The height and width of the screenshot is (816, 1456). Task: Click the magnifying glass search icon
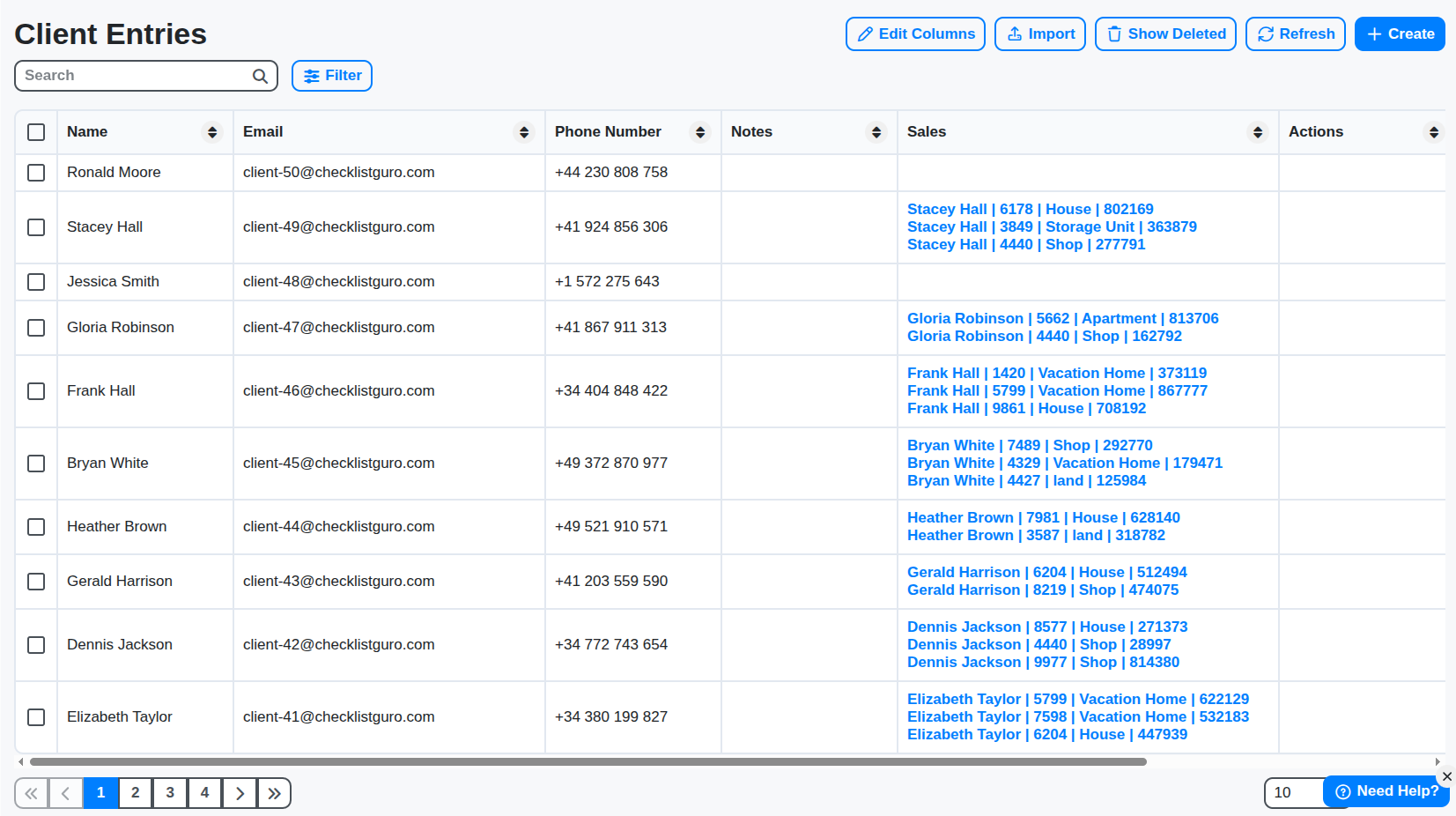259,76
